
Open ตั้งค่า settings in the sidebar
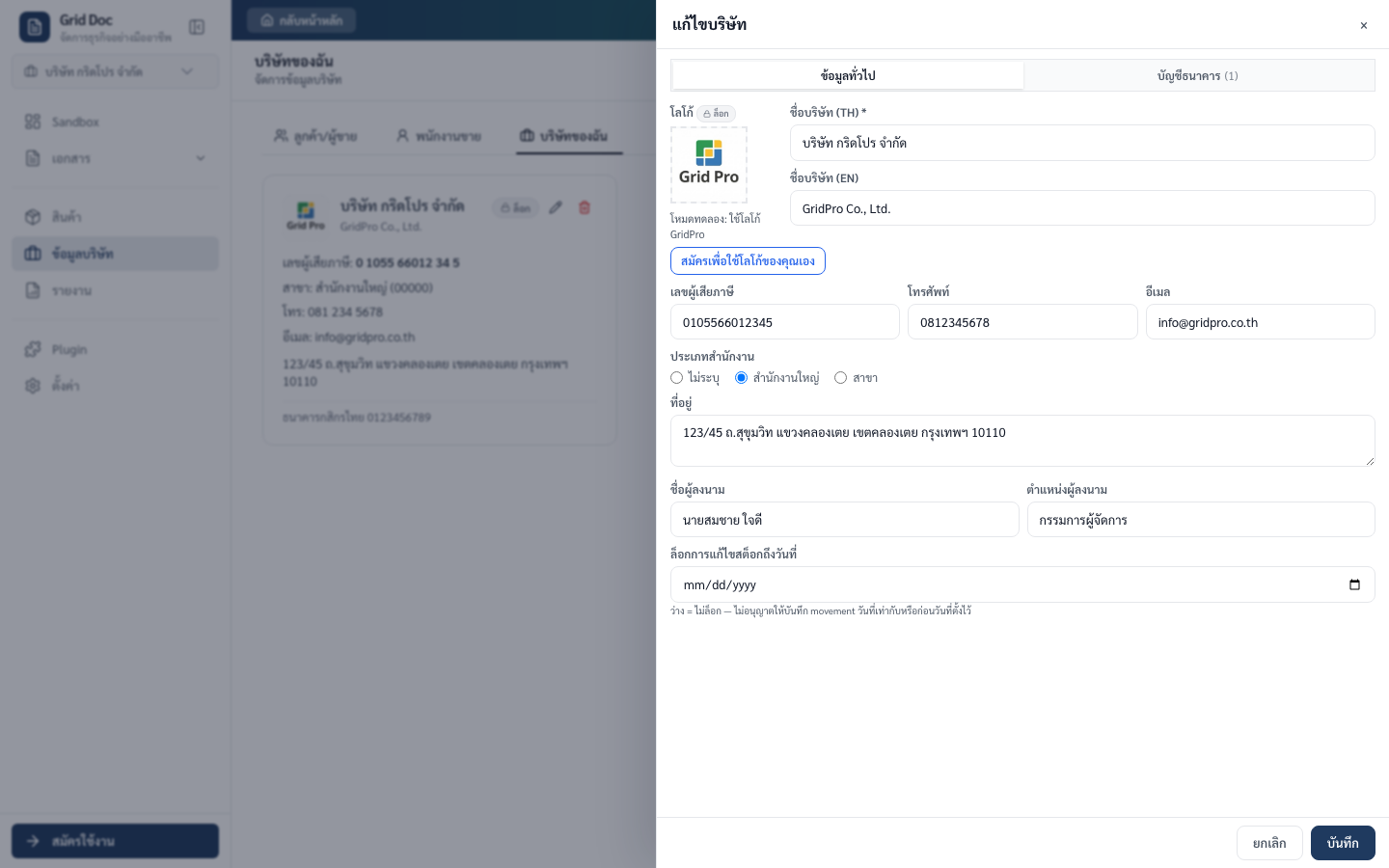(x=66, y=386)
